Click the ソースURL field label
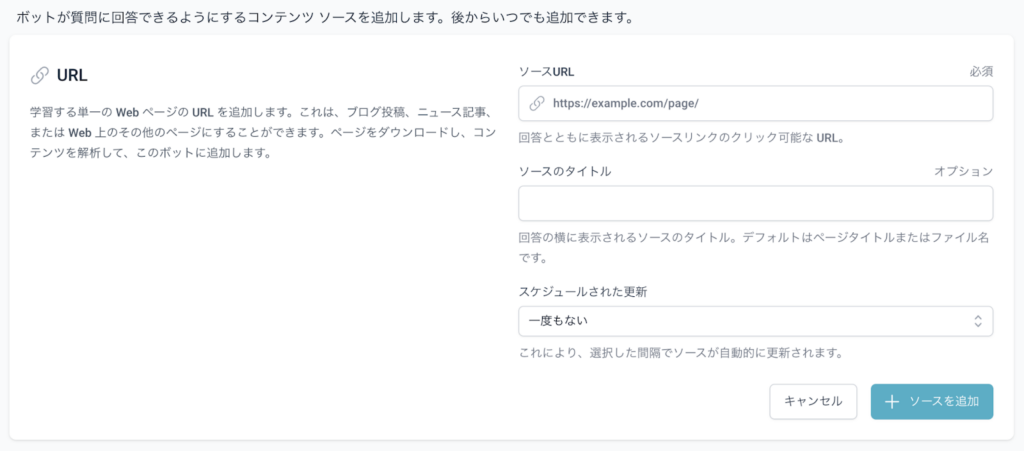Screen dimensions: 1024x451 546,72
